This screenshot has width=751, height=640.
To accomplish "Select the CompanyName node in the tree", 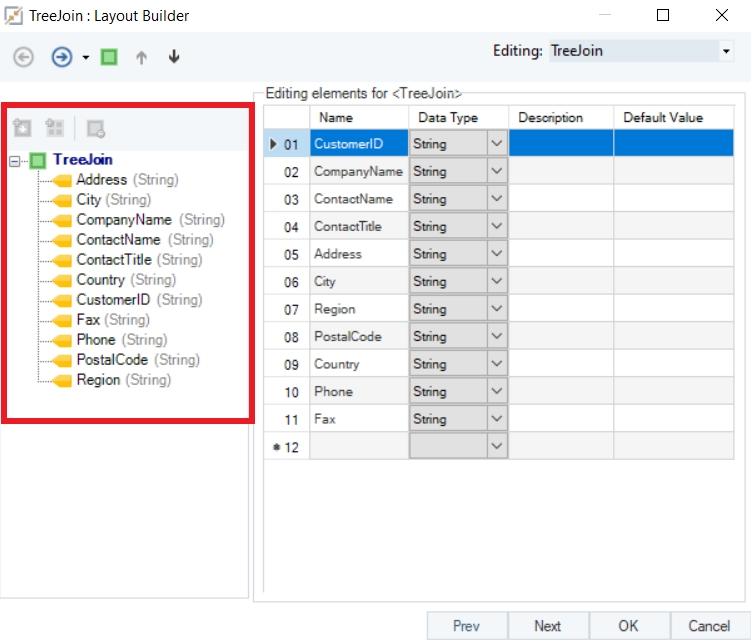I will [x=124, y=220].
